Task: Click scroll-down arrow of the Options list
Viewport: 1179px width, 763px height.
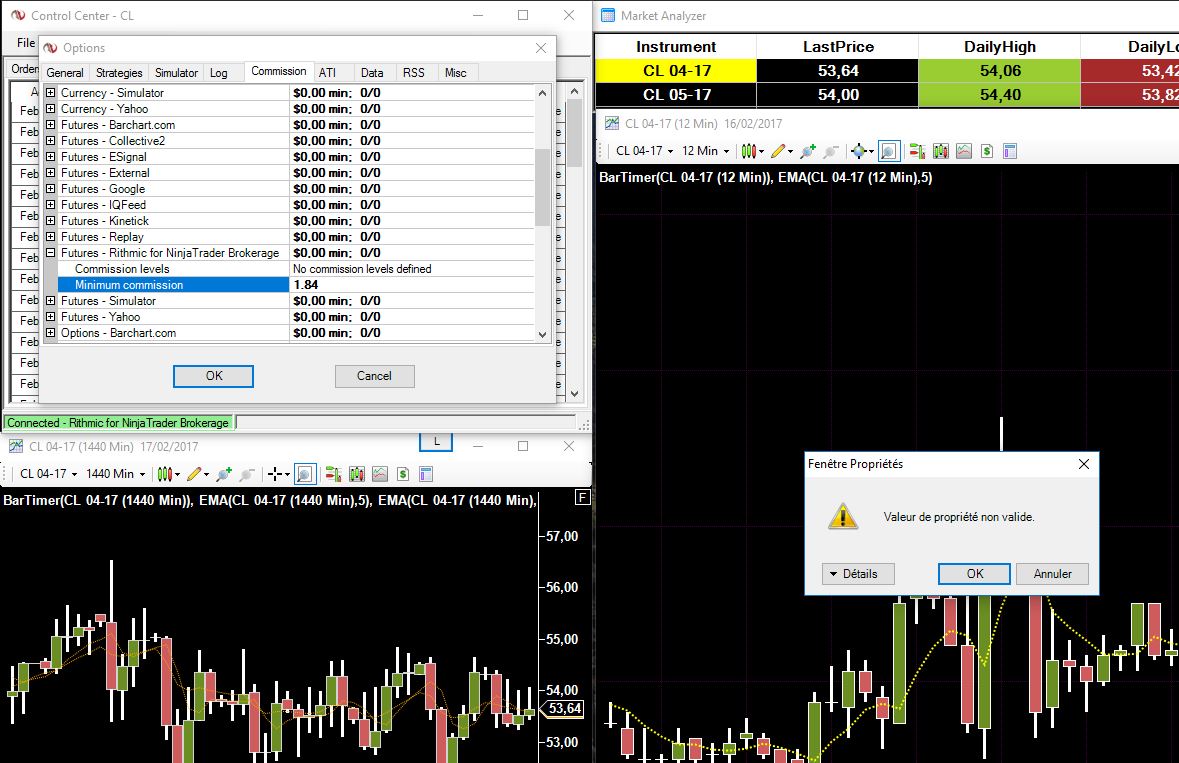Action: pyautogui.click(x=542, y=335)
